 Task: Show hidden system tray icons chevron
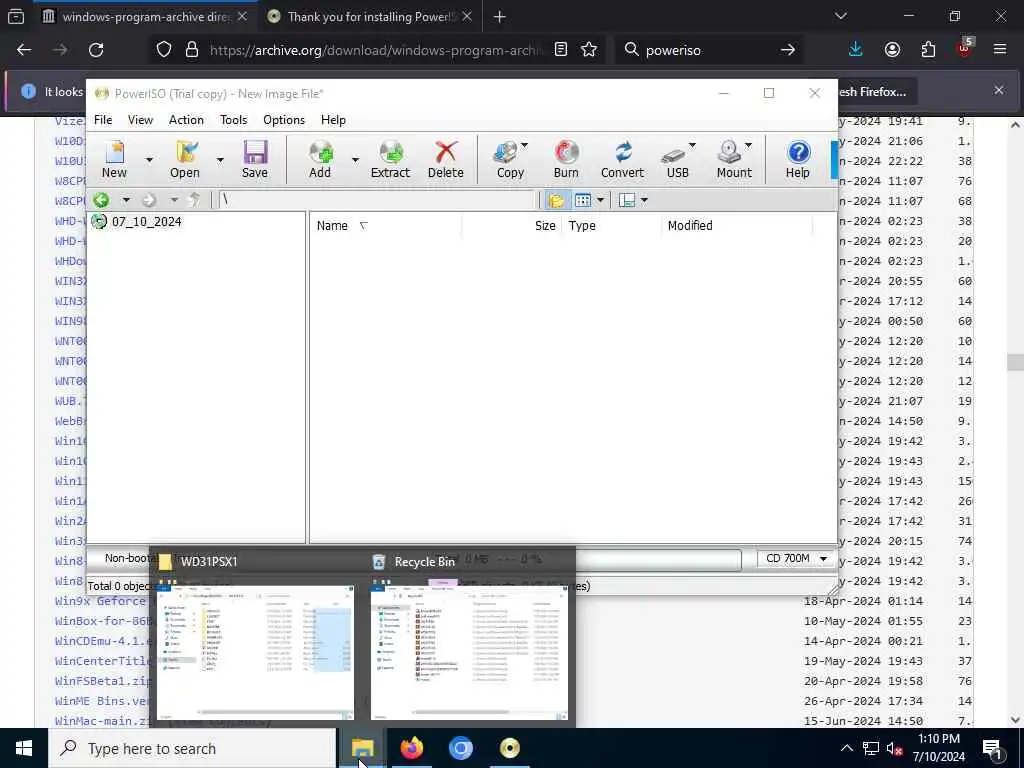[846, 748]
